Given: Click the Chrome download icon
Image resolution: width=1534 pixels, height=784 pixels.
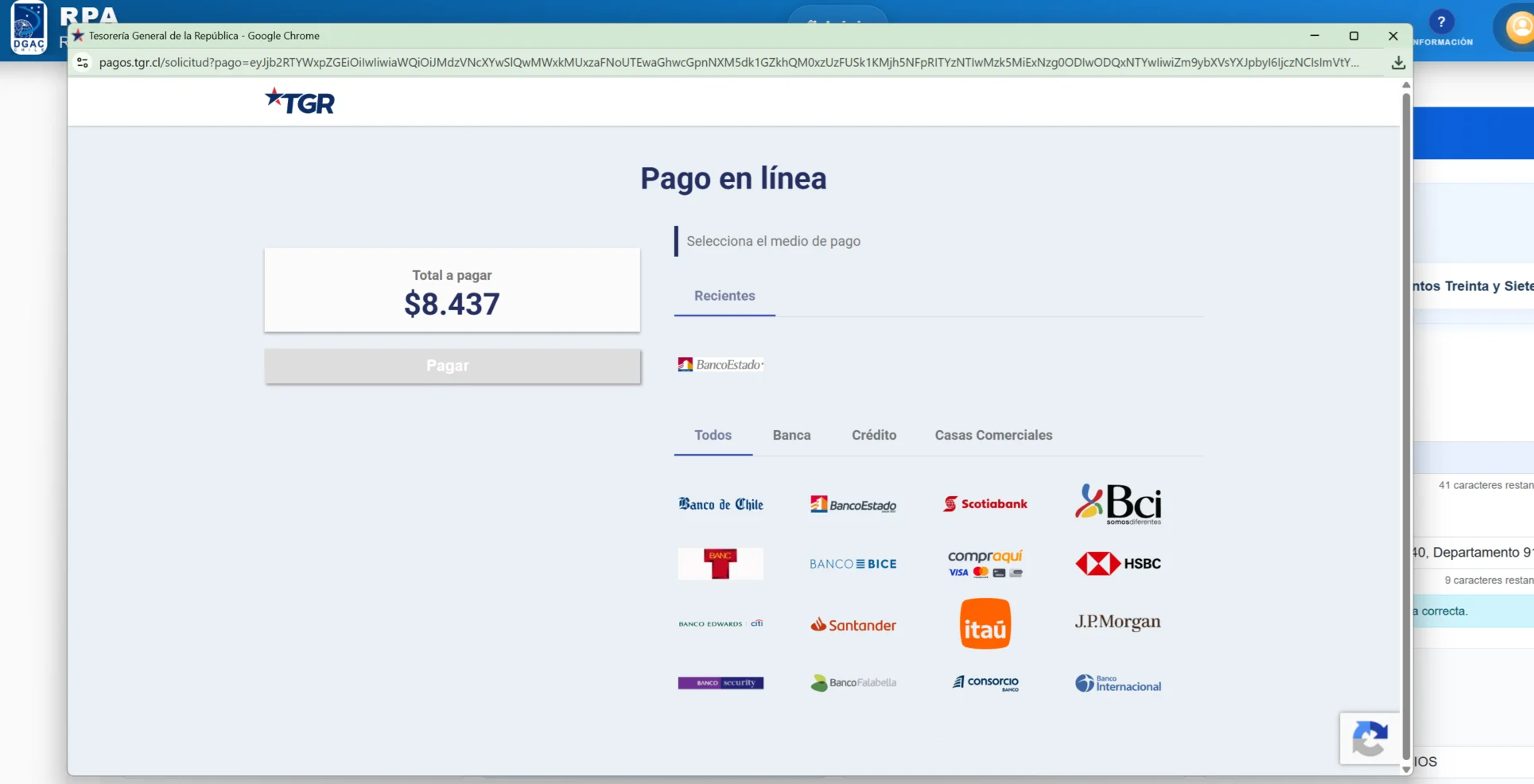Looking at the screenshot, I should point(1398,63).
